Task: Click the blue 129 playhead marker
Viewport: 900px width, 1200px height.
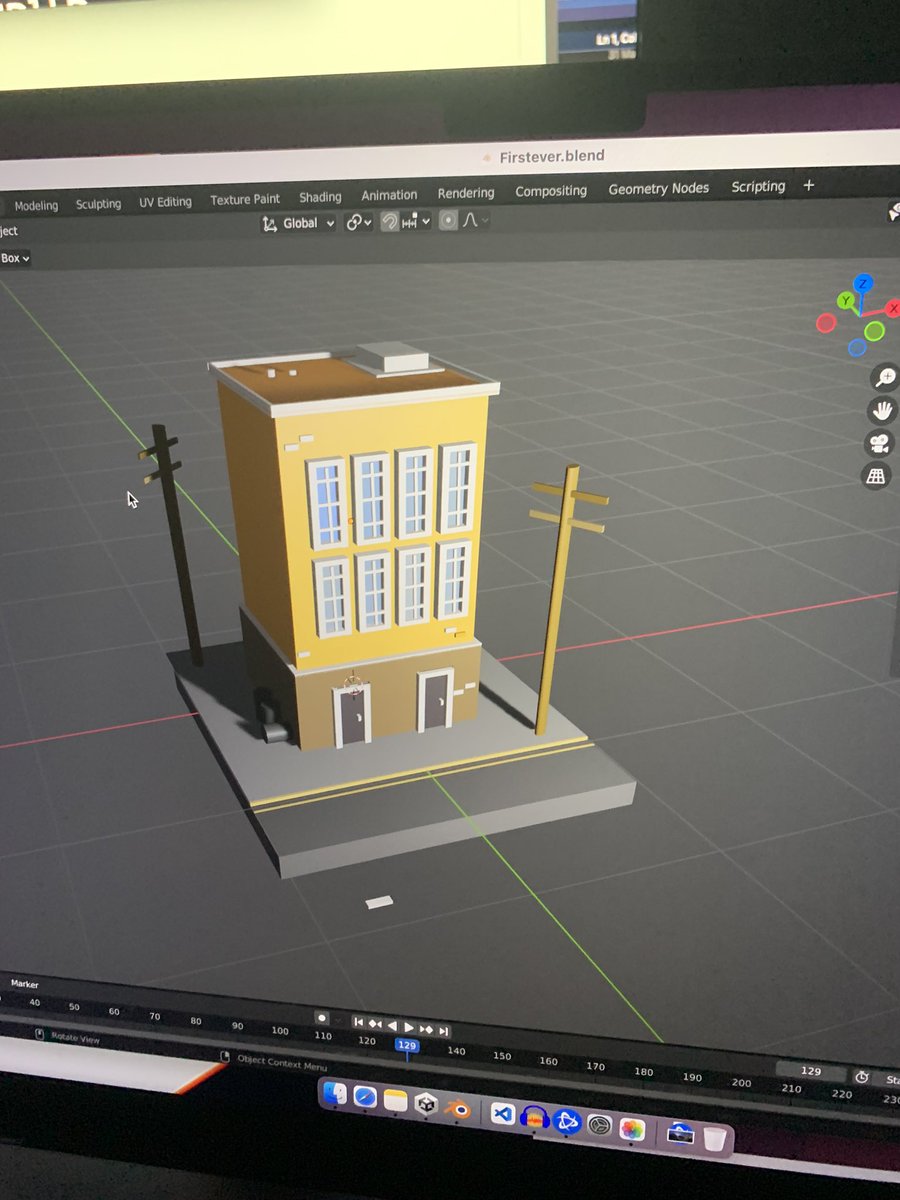Action: [x=406, y=1045]
